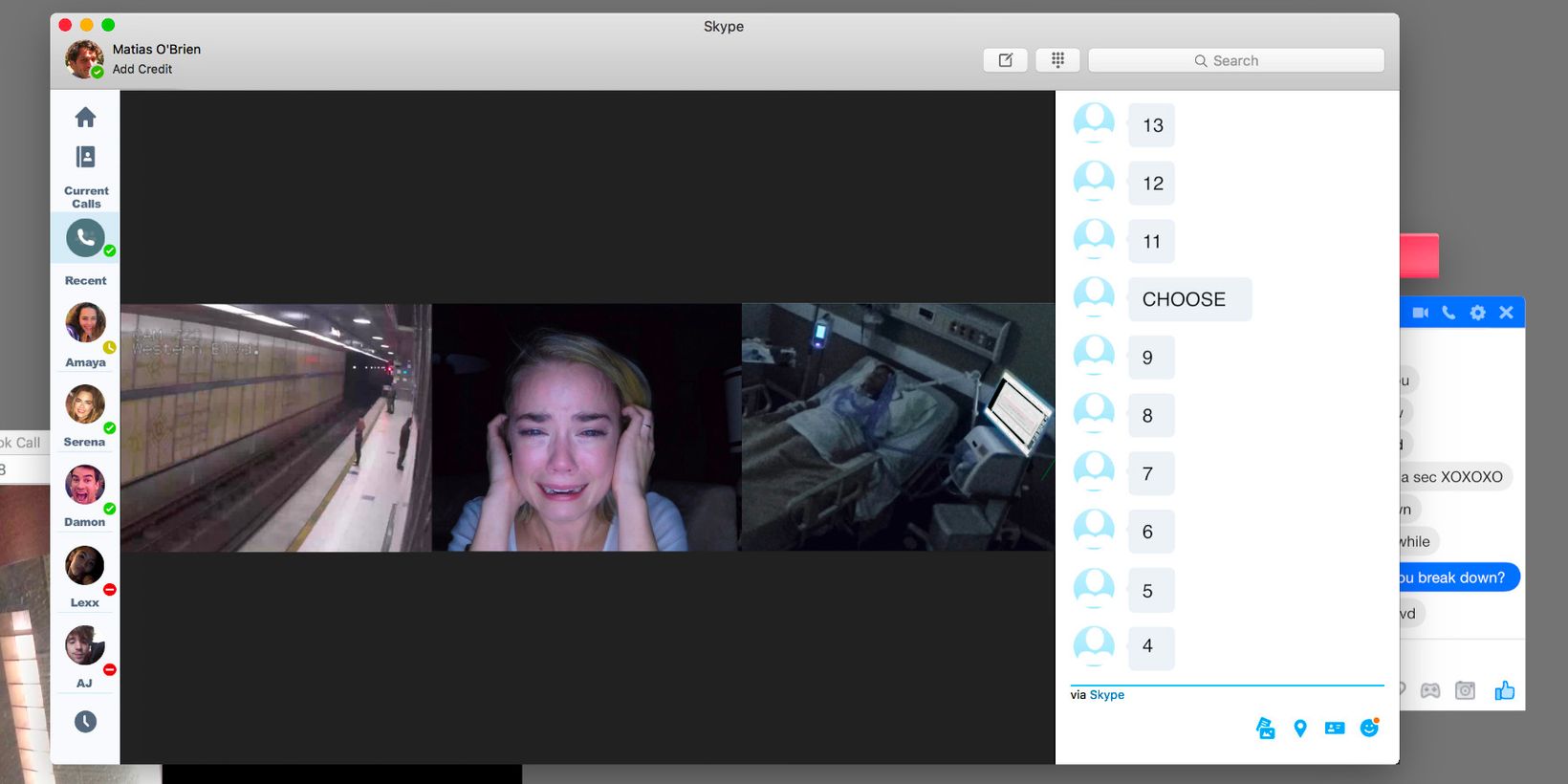1568x784 pixels.
Task: Open games controller icon in Messenger
Action: point(1430,690)
